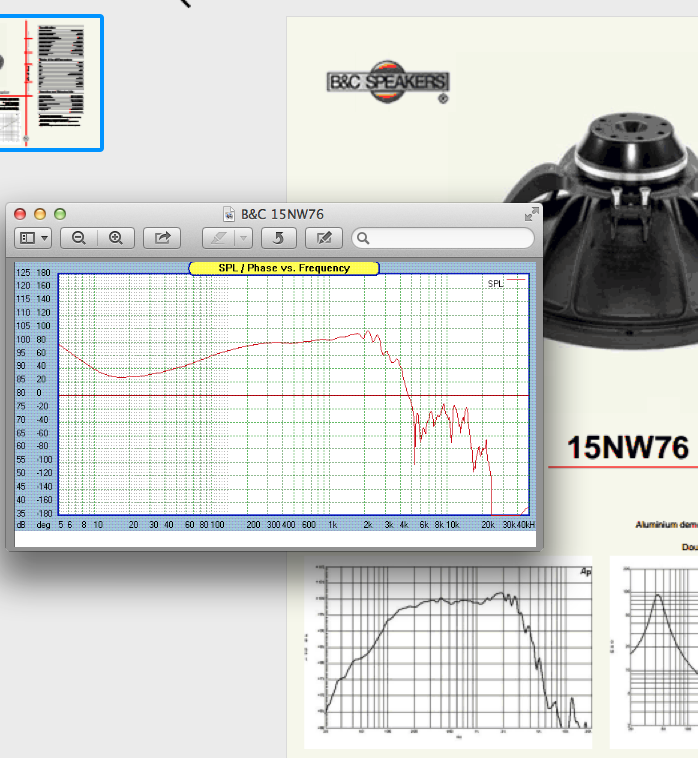Select the highlight pen tool

(x=218, y=238)
